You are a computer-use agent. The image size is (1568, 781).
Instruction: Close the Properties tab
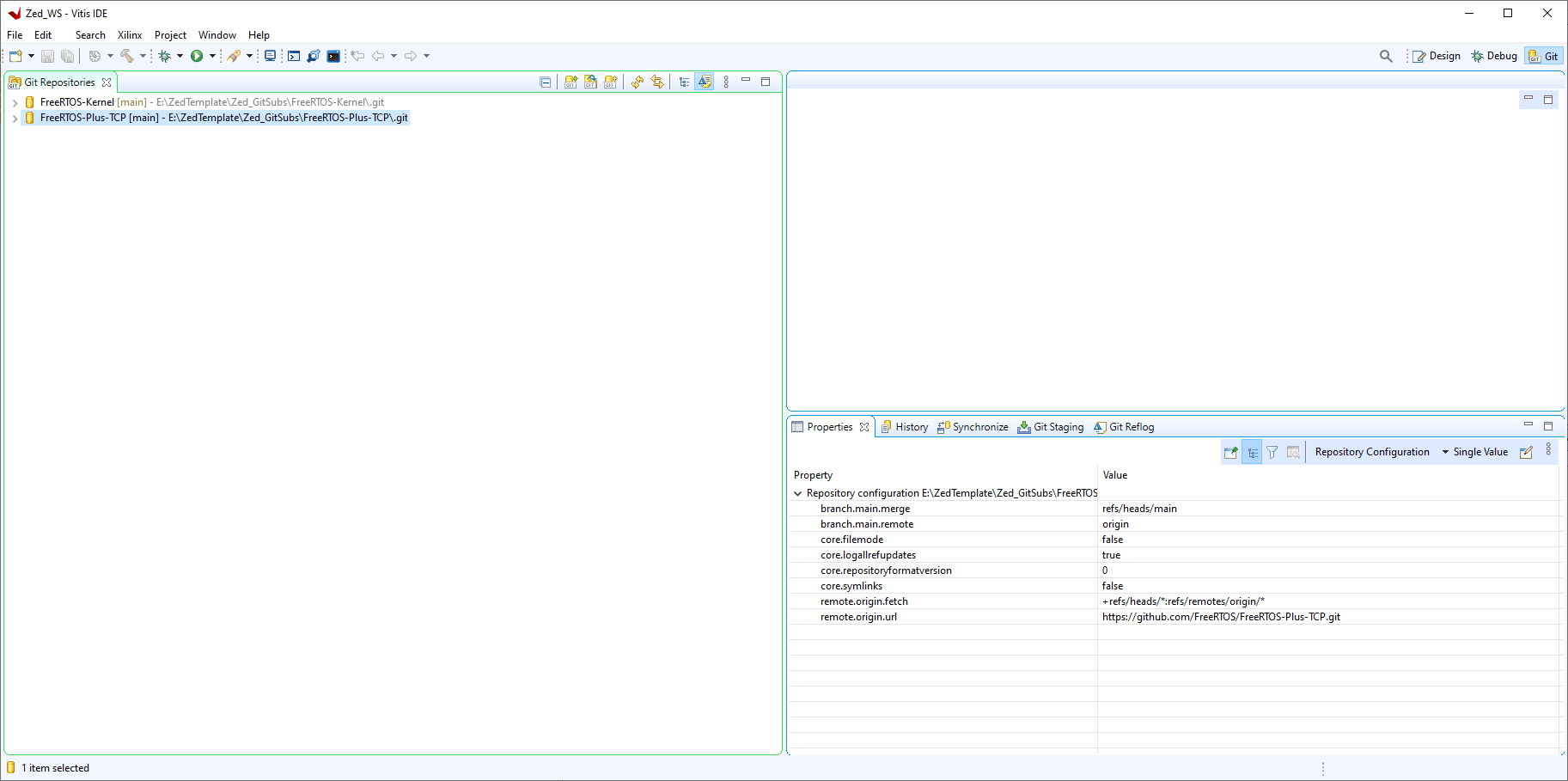864,427
